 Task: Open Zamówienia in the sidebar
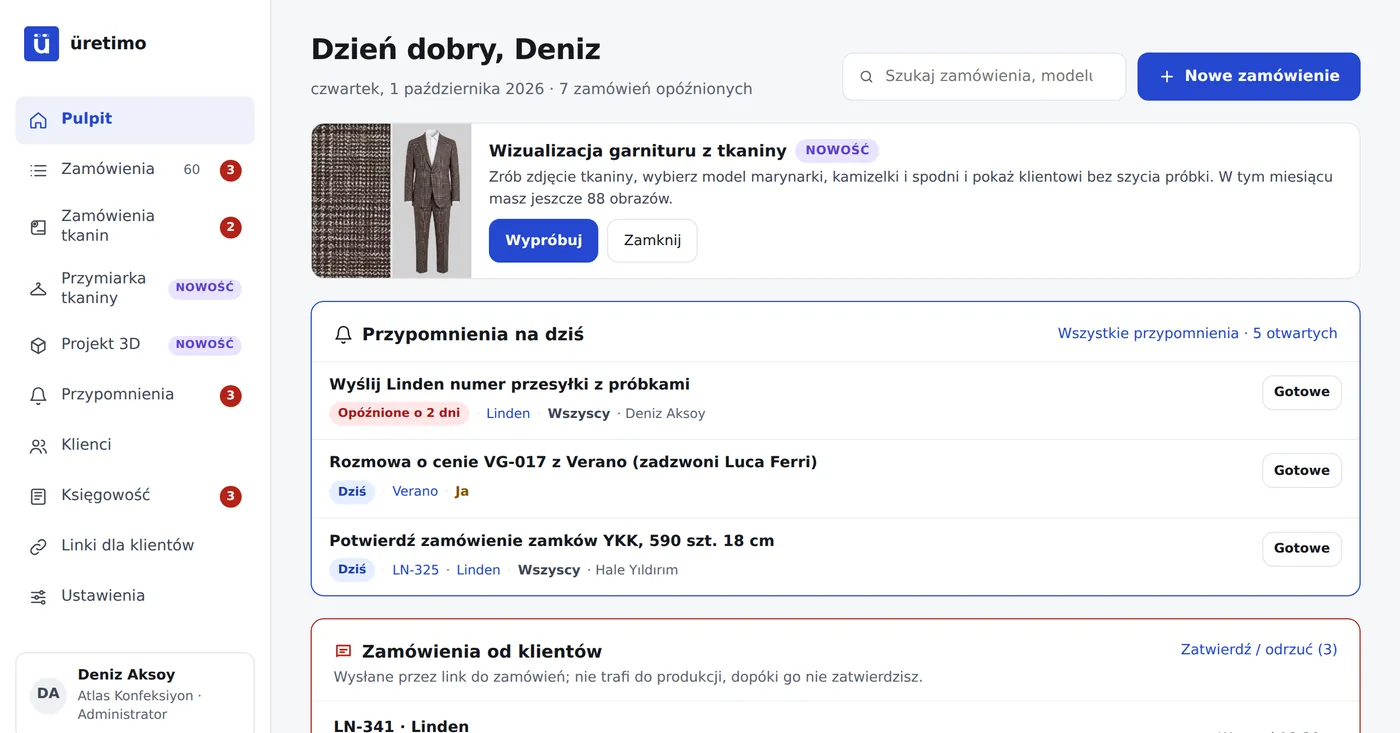coord(135,170)
